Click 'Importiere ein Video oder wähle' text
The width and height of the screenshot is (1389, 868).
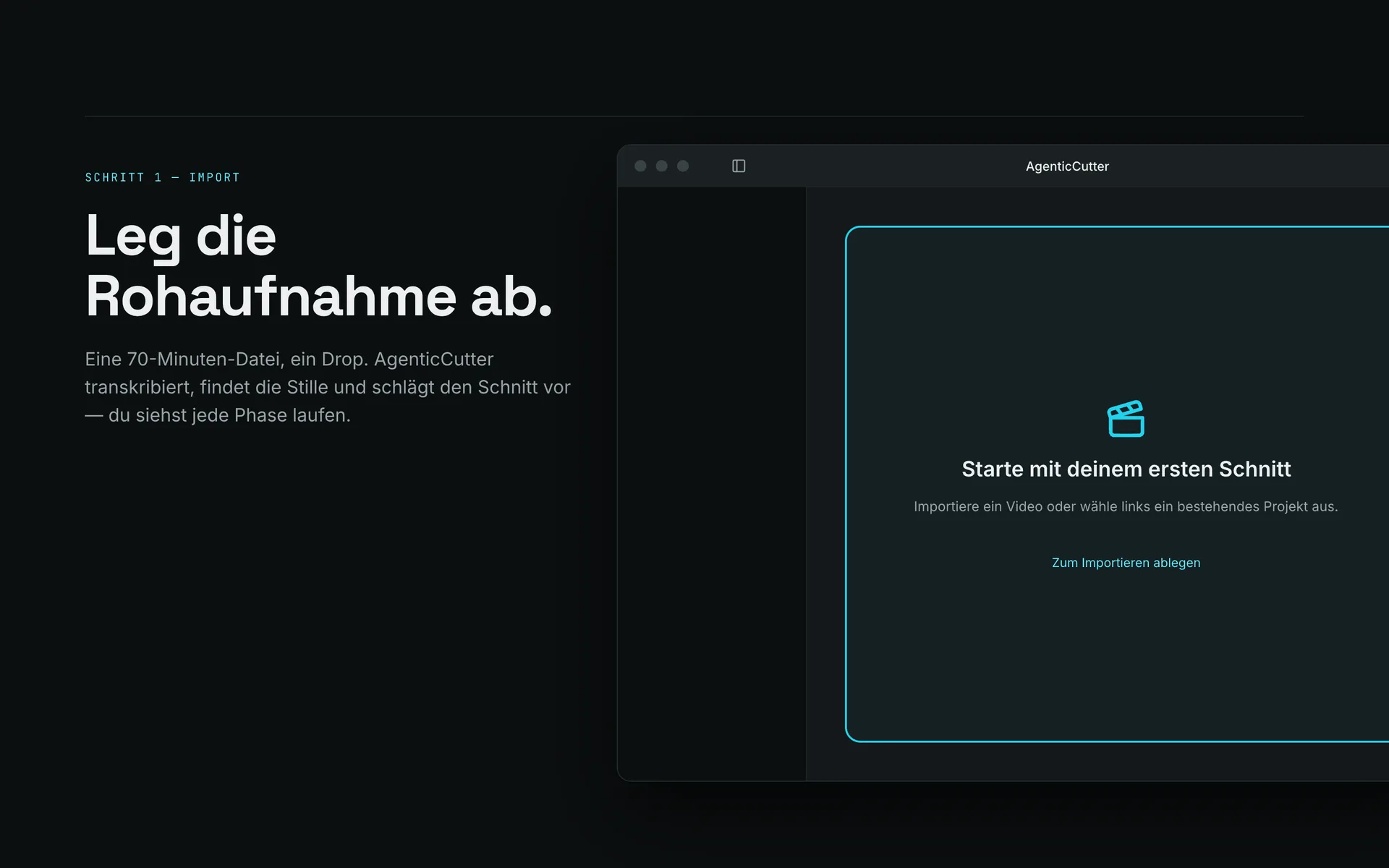click(x=1015, y=506)
